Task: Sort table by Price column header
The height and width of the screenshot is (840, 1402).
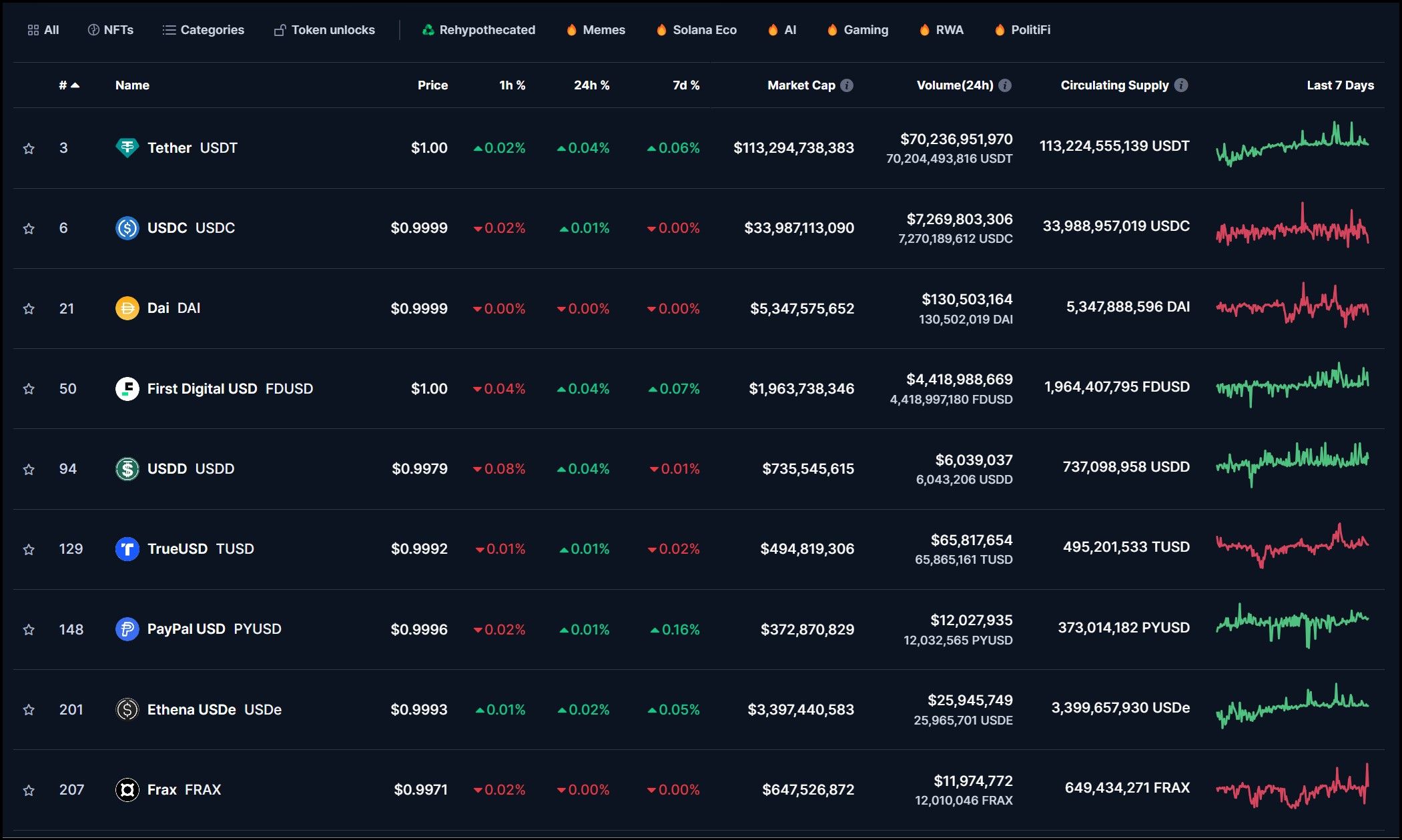Action: pos(432,85)
